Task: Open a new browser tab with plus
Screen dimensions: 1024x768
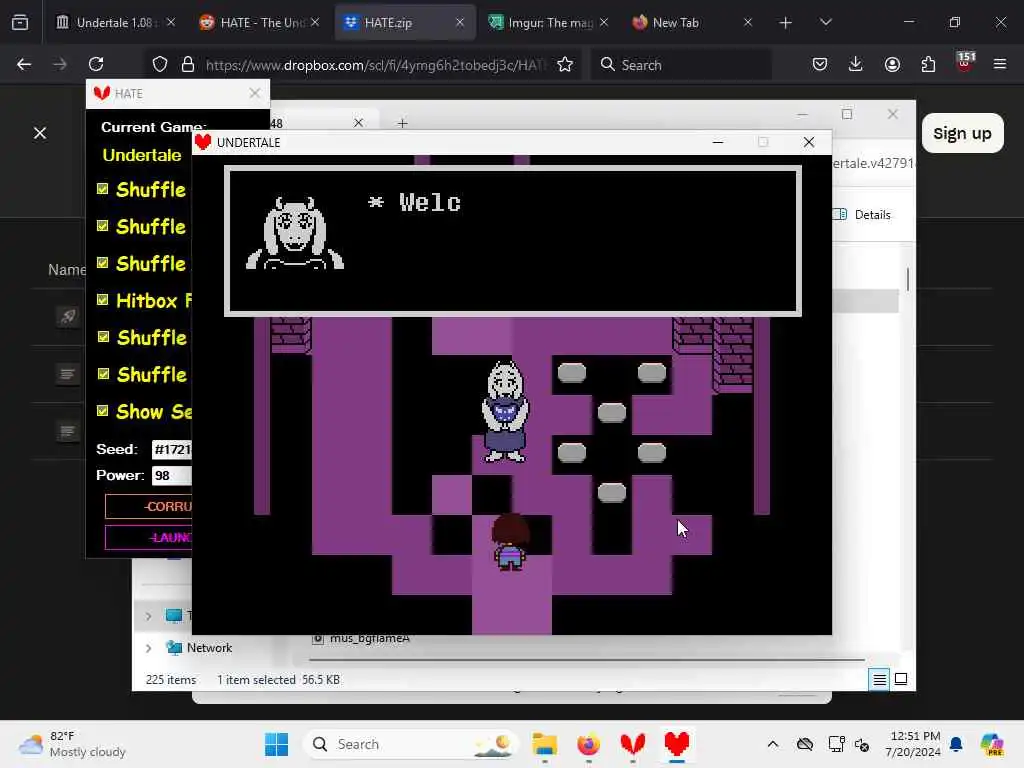Action: pyautogui.click(x=786, y=23)
